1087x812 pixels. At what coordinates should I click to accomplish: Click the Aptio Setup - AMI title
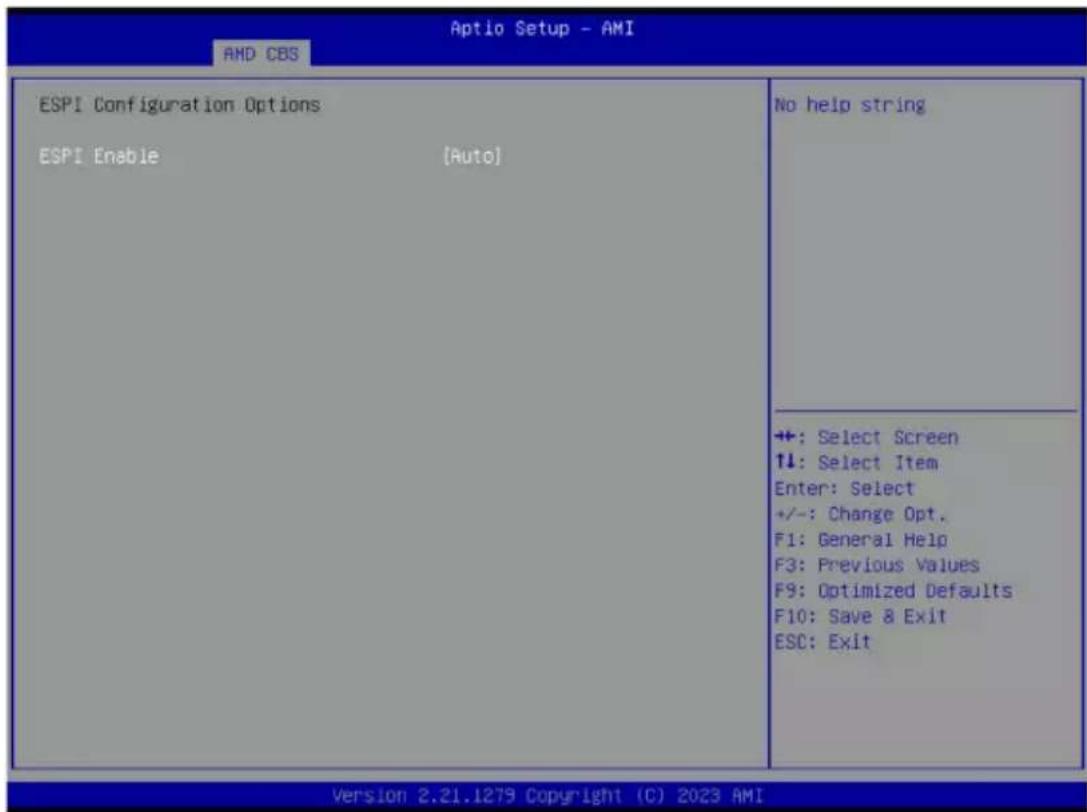point(542,28)
